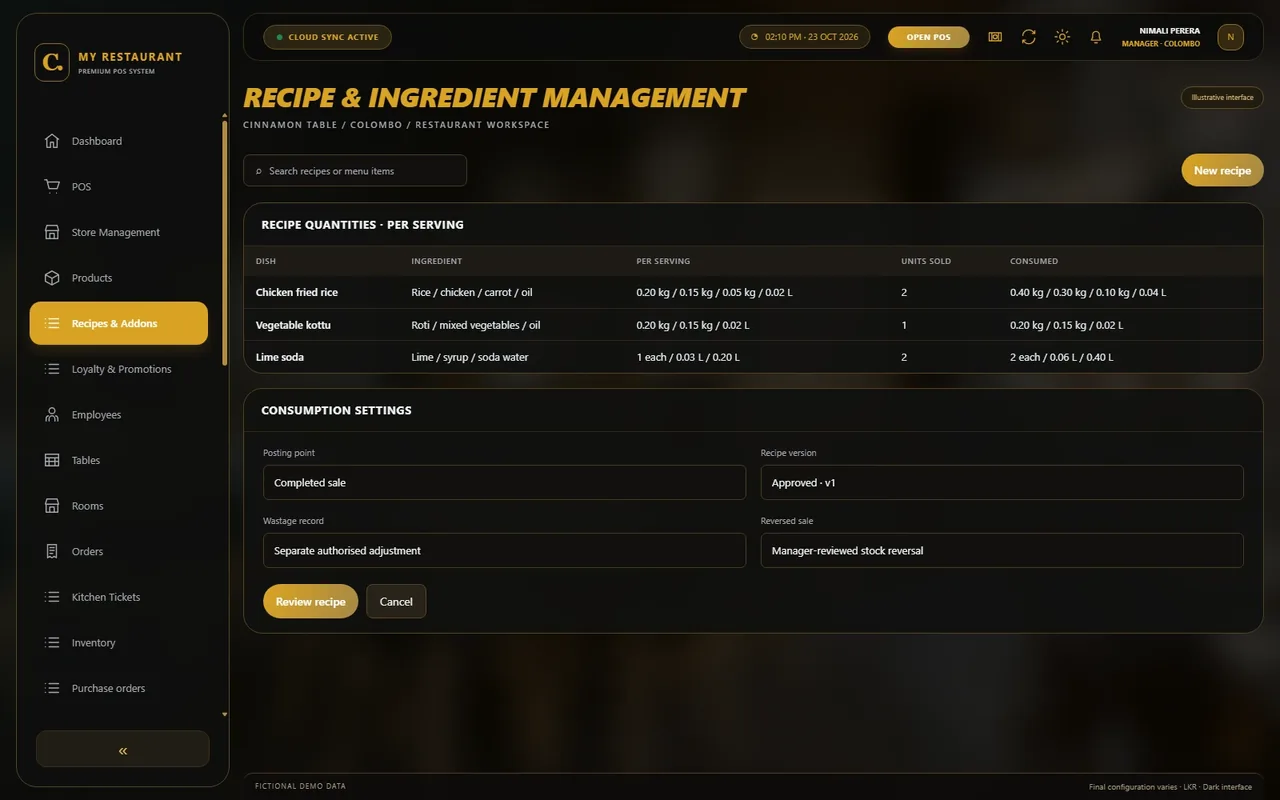Image resolution: width=1280 pixels, height=800 pixels.
Task: Click the Loyalty & Promotions list icon
Action: (52, 369)
